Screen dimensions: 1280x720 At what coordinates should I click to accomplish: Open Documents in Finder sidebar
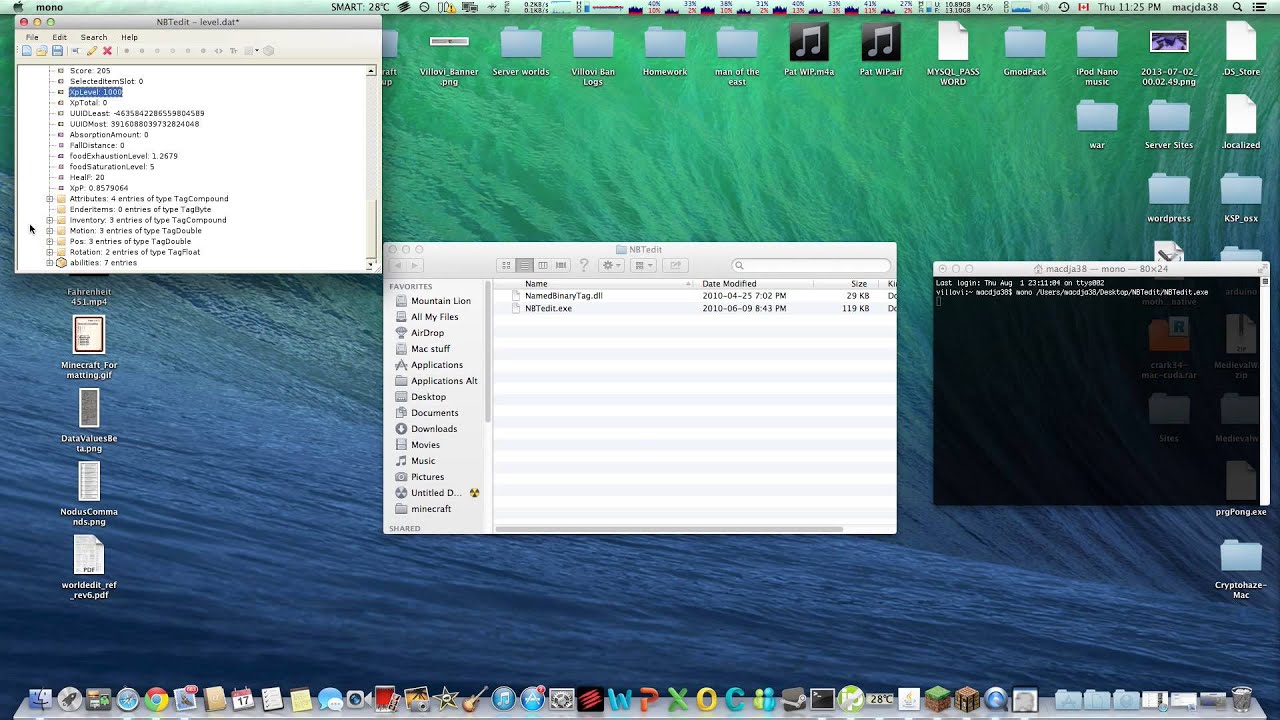tap(434, 413)
